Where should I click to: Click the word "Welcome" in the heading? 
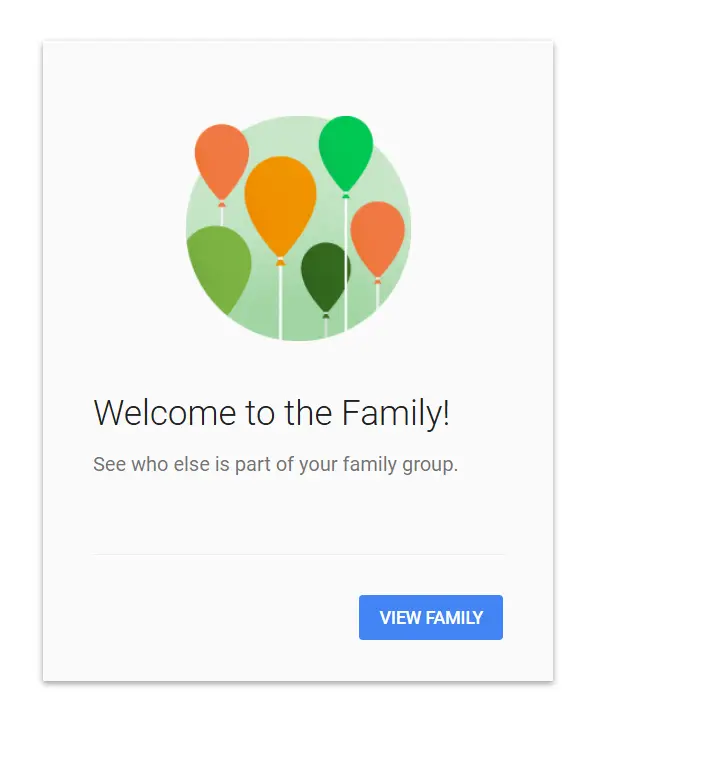165,413
